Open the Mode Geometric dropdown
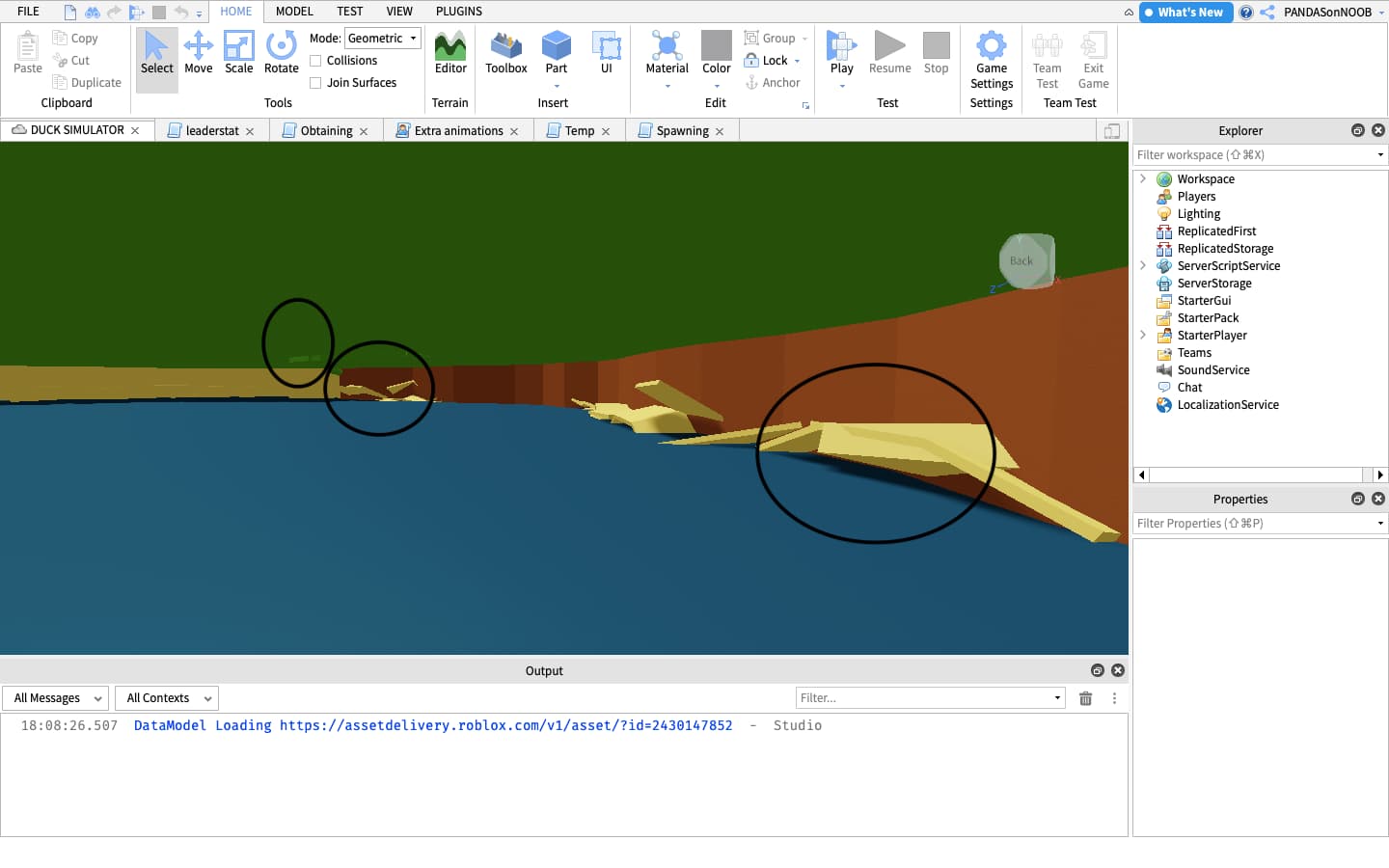The image size is (1389, 868). [x=383, y=39]
